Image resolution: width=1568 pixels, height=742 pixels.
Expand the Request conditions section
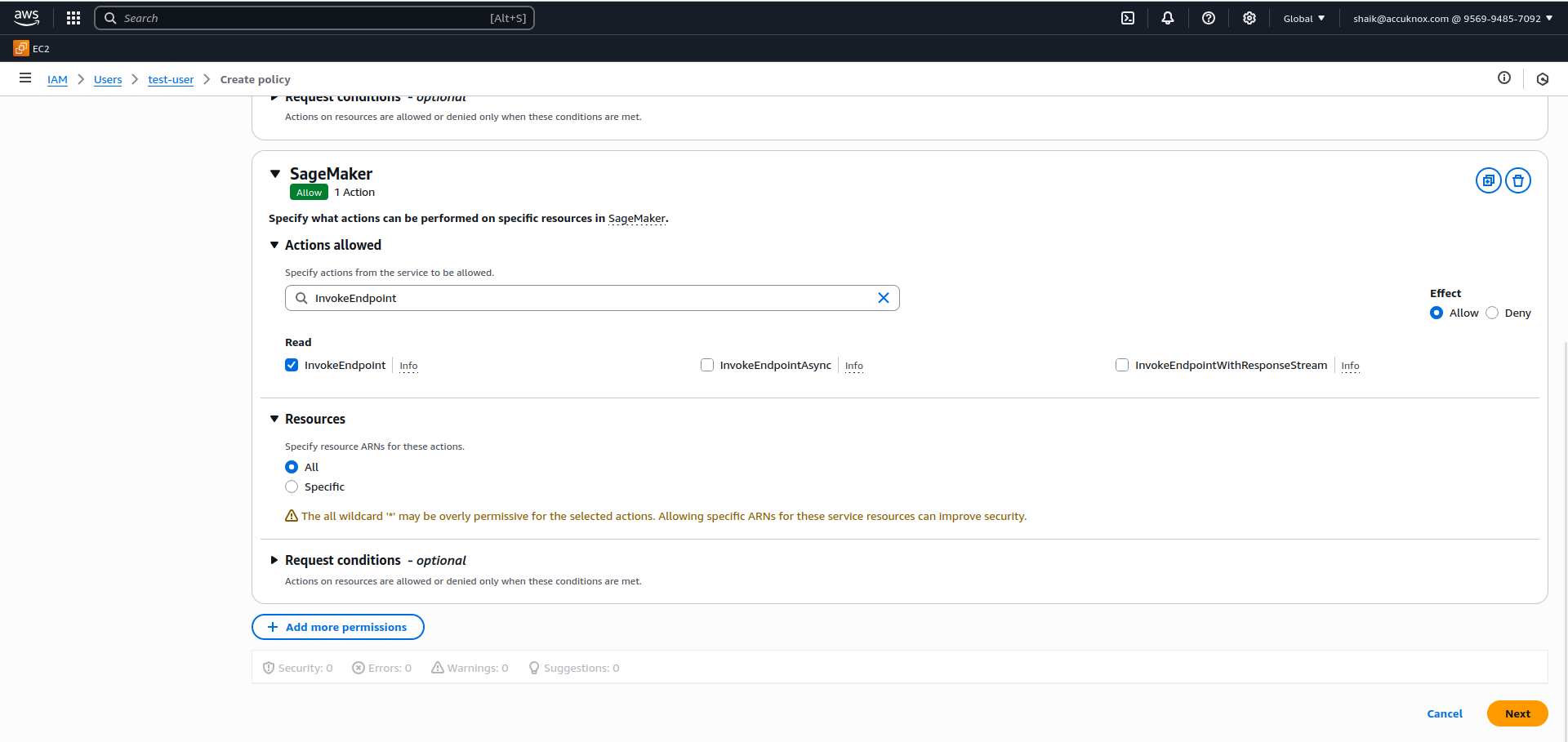point(274,560)
